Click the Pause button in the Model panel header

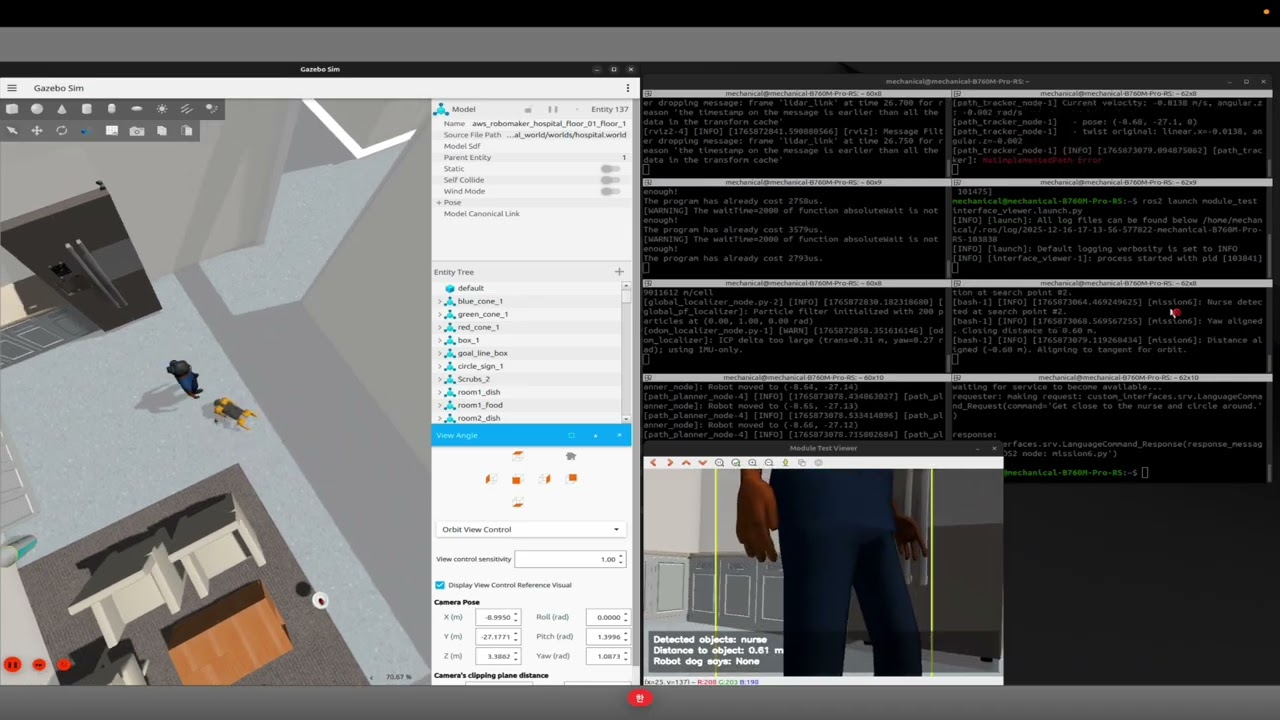point(551,109)
